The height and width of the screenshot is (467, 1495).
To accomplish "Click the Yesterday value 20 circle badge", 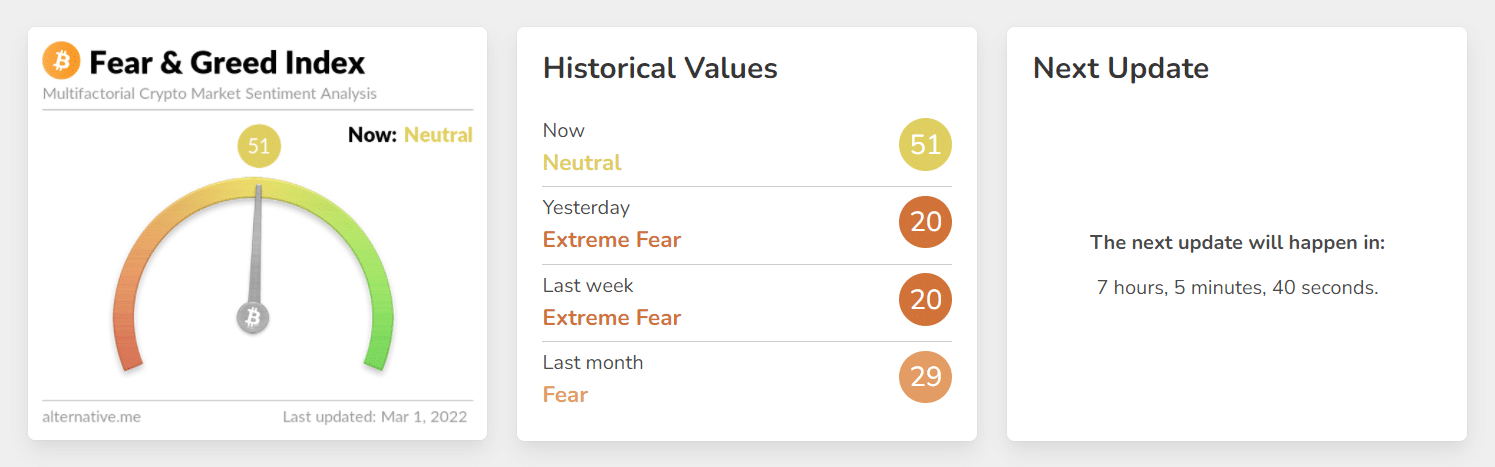I will click(x=926, y=222).
